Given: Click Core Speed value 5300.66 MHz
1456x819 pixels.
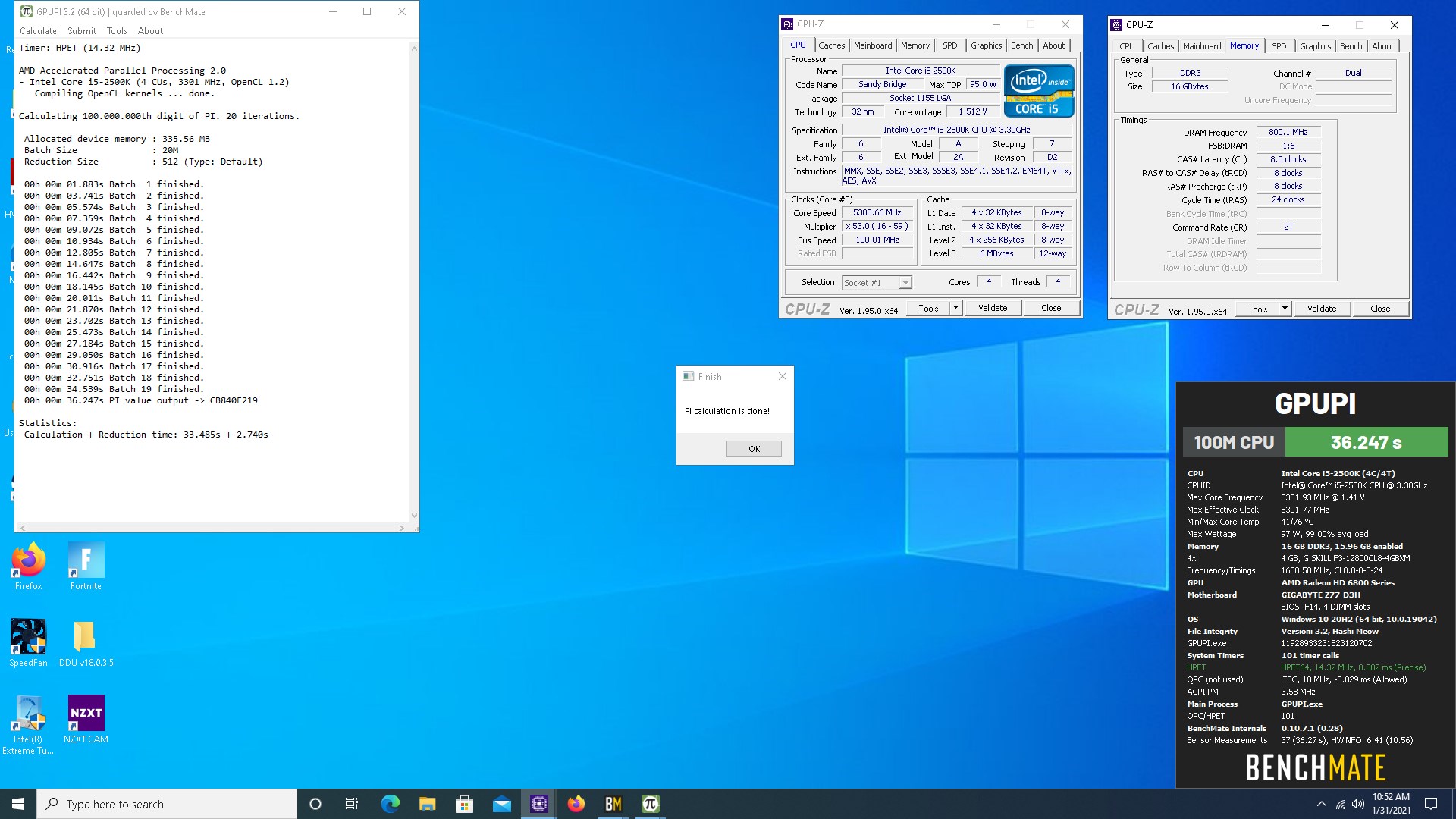Looking at the screenshot, I should pyautogui.click(x=877, y=213).
